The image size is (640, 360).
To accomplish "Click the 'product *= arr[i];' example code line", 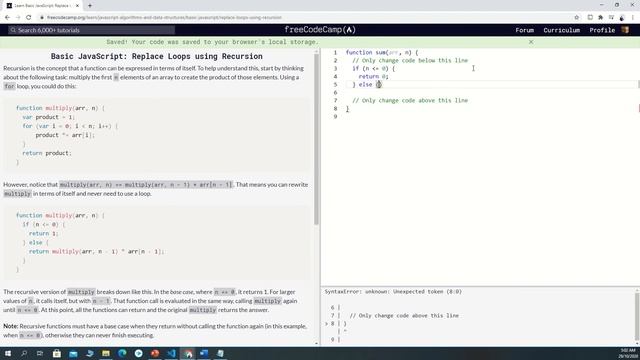I will pyautogui.click(x=64, y=135).
